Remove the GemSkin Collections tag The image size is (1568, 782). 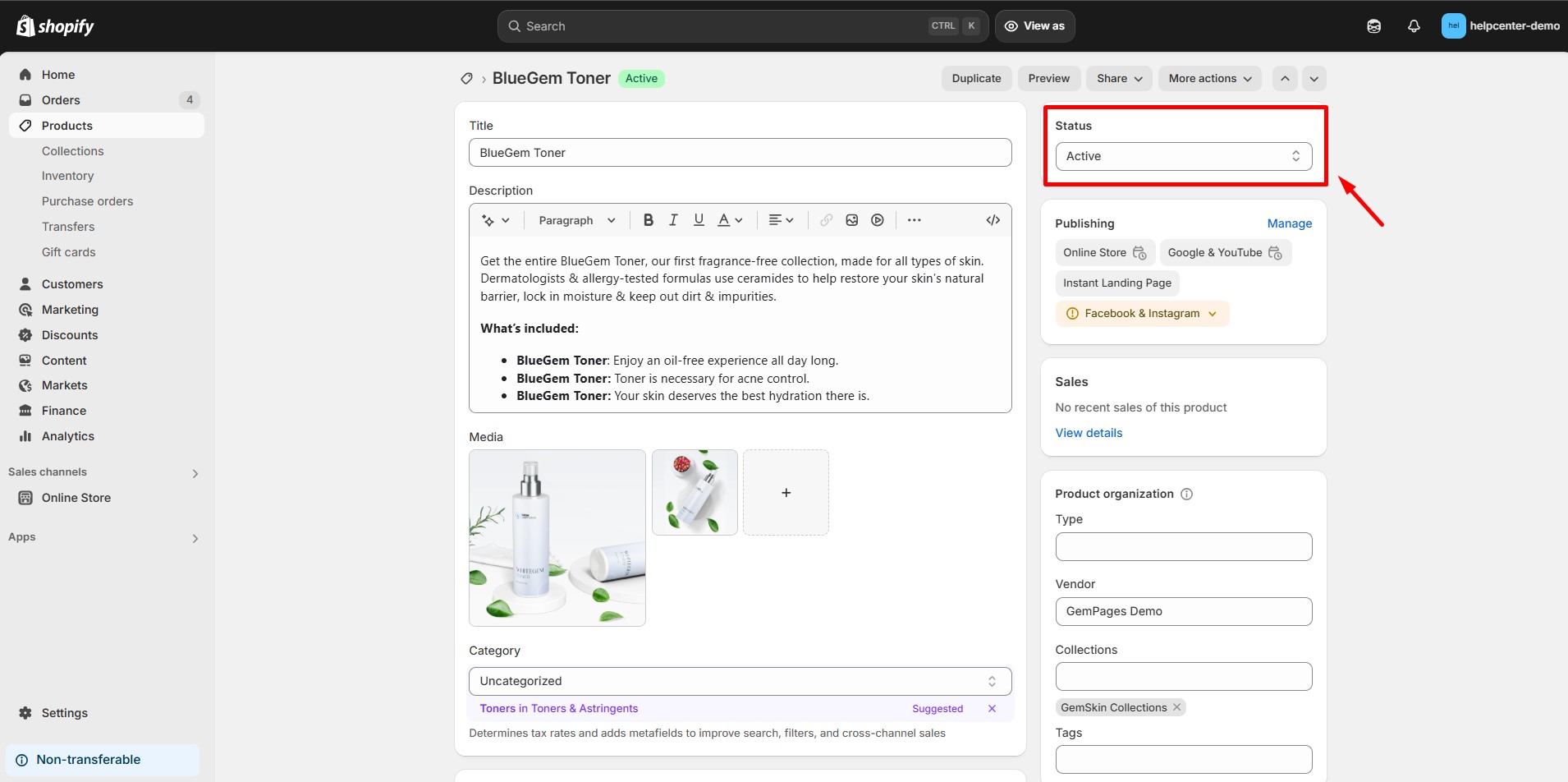[x=1176, y=707]
